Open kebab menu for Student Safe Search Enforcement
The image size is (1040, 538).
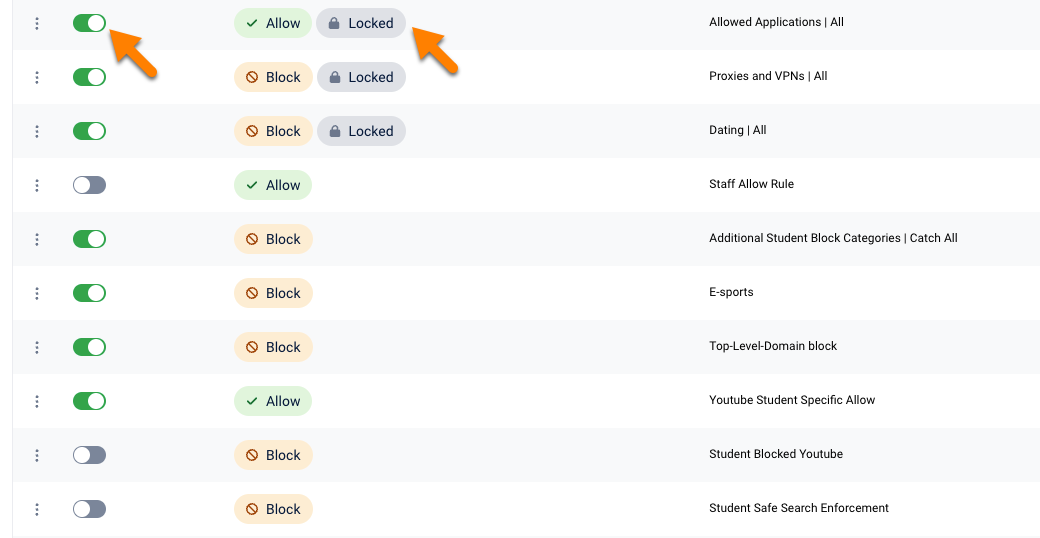point(37,509)
